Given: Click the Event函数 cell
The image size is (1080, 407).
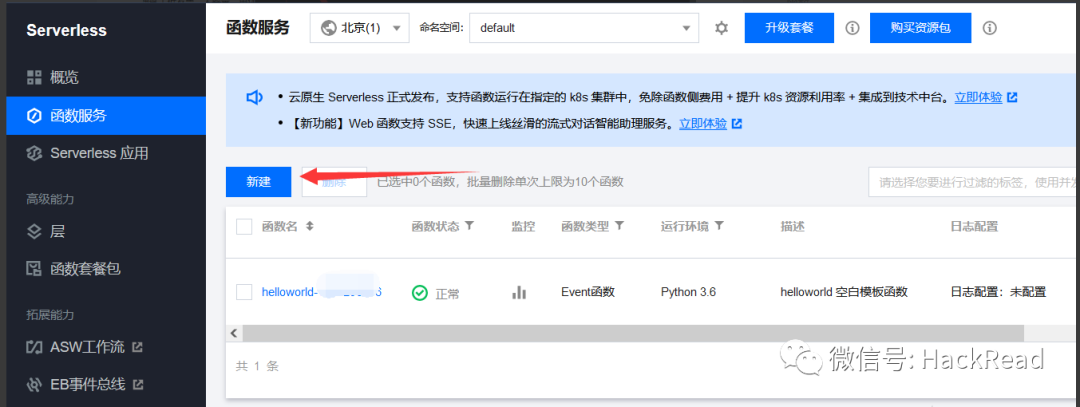Looking at the screenshot, I should tap(588, 292).
